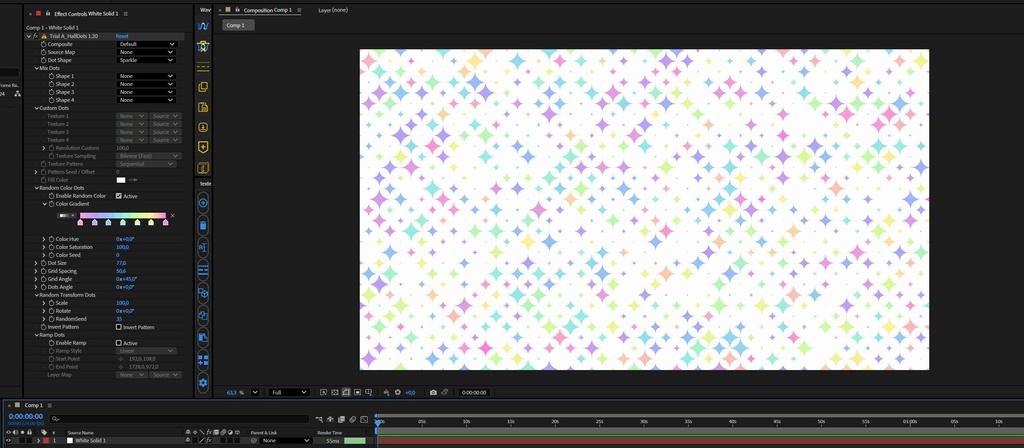Image resolution: width=1024 pixels, height=448 pixels.
Task: Click the blue circled plus icon in the side toolbar
Action: [x=203, y=203]
